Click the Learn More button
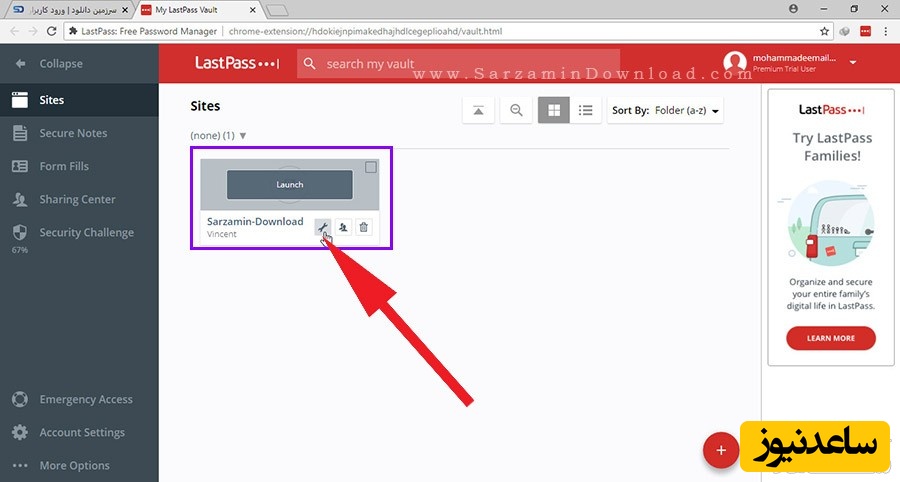The width and height of the screenshot is (900, 482). pyautogui.click(x=830, y=338)
